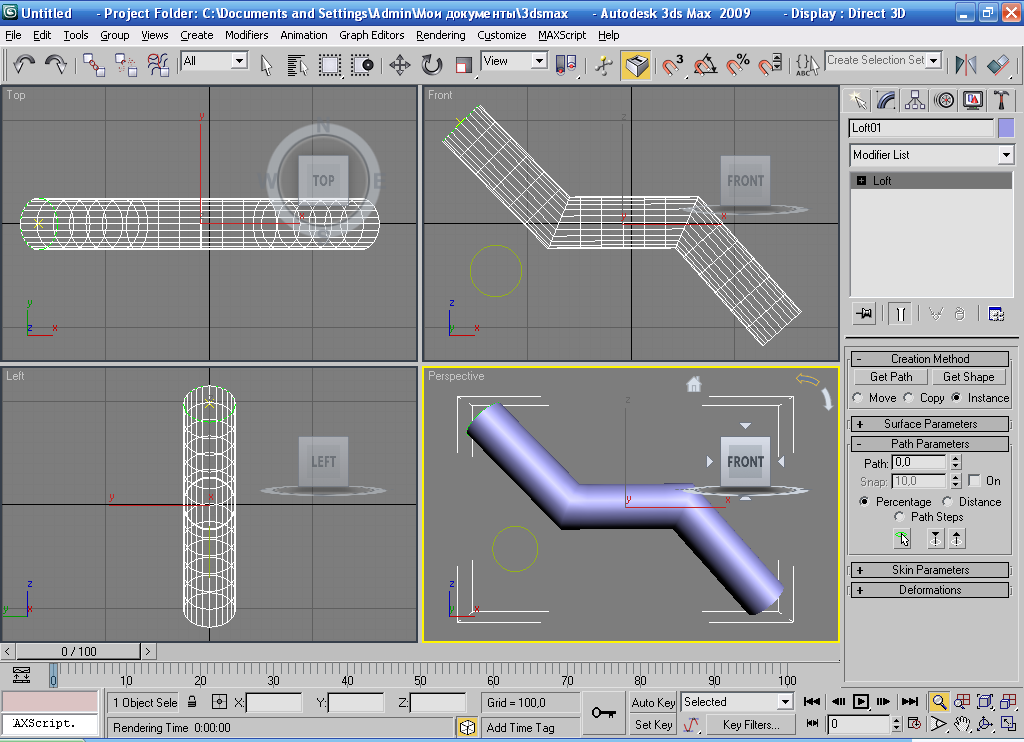
Task: Enable the Snap On checkbox
Action: pyautogui.click(x=975, y=481)
